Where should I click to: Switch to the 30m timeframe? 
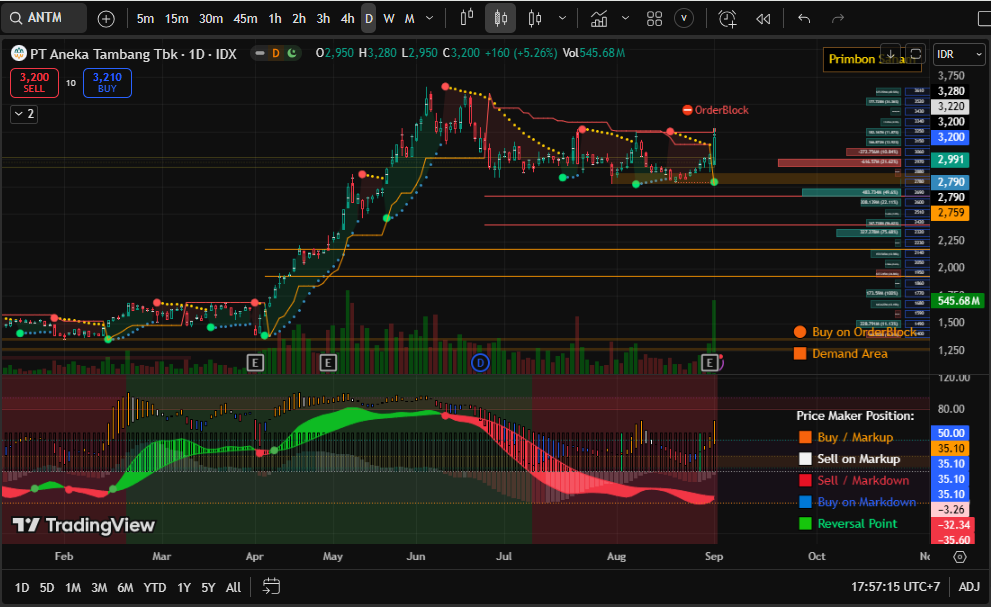tap(210, 19)
